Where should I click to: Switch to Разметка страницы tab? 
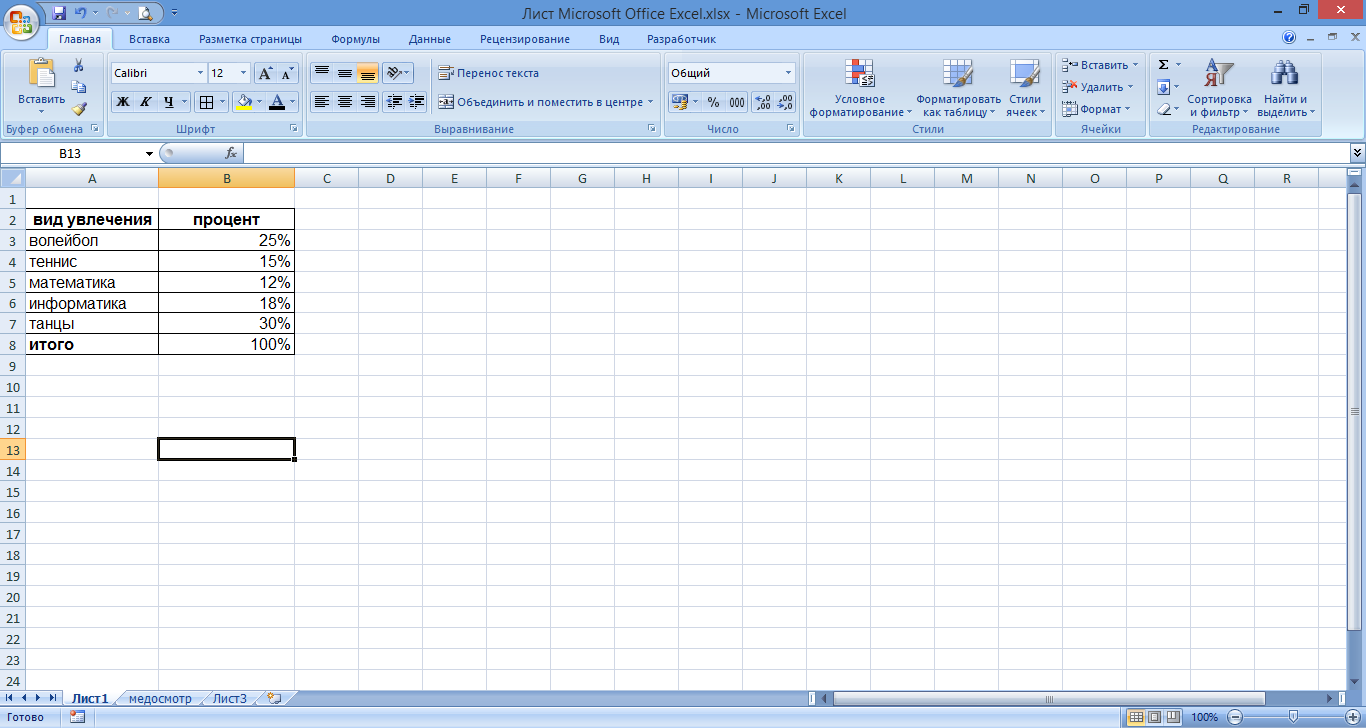click(250, 39)
